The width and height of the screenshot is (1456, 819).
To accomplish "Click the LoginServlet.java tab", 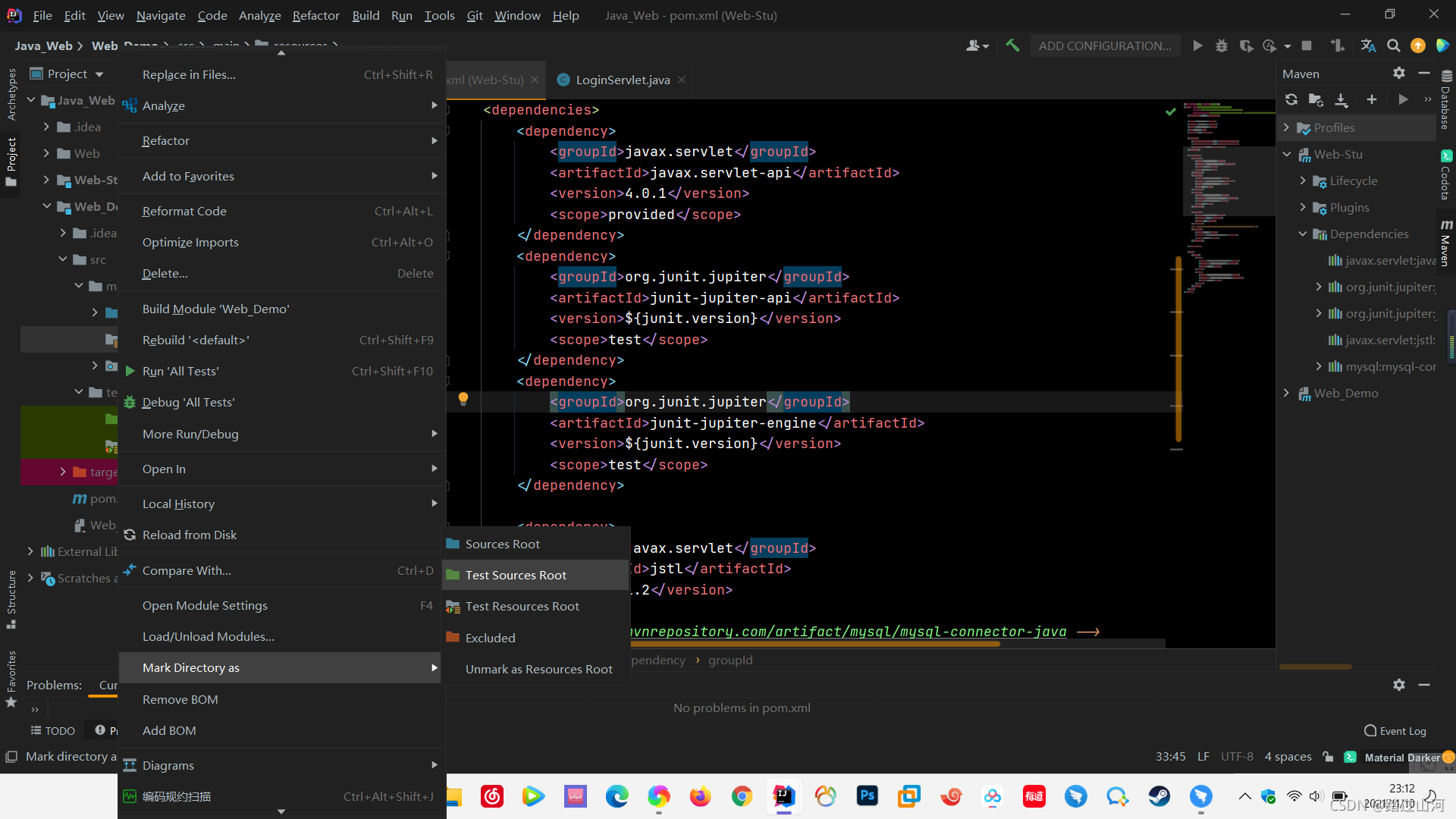I will pyautogui.click(x=622, y=79).
